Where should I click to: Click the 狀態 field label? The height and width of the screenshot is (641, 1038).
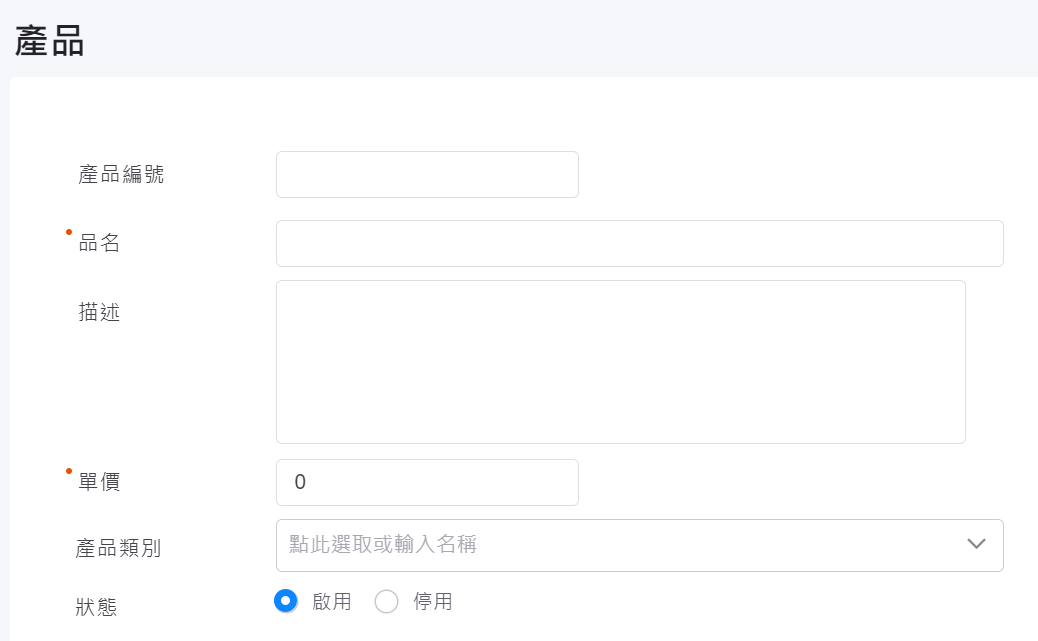(x=96, y=607)
